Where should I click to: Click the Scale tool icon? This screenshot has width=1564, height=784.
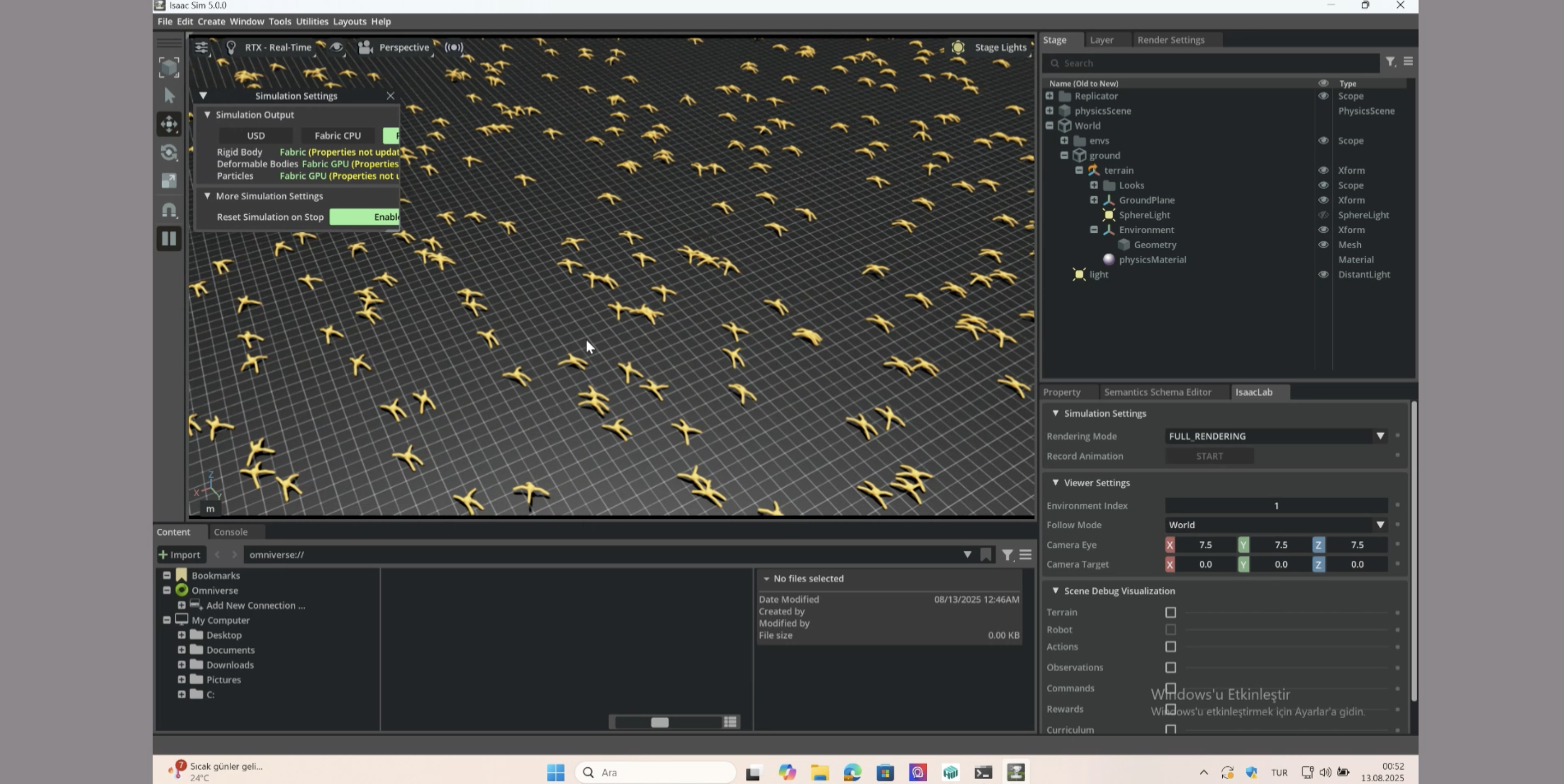(x=169, y=181)
